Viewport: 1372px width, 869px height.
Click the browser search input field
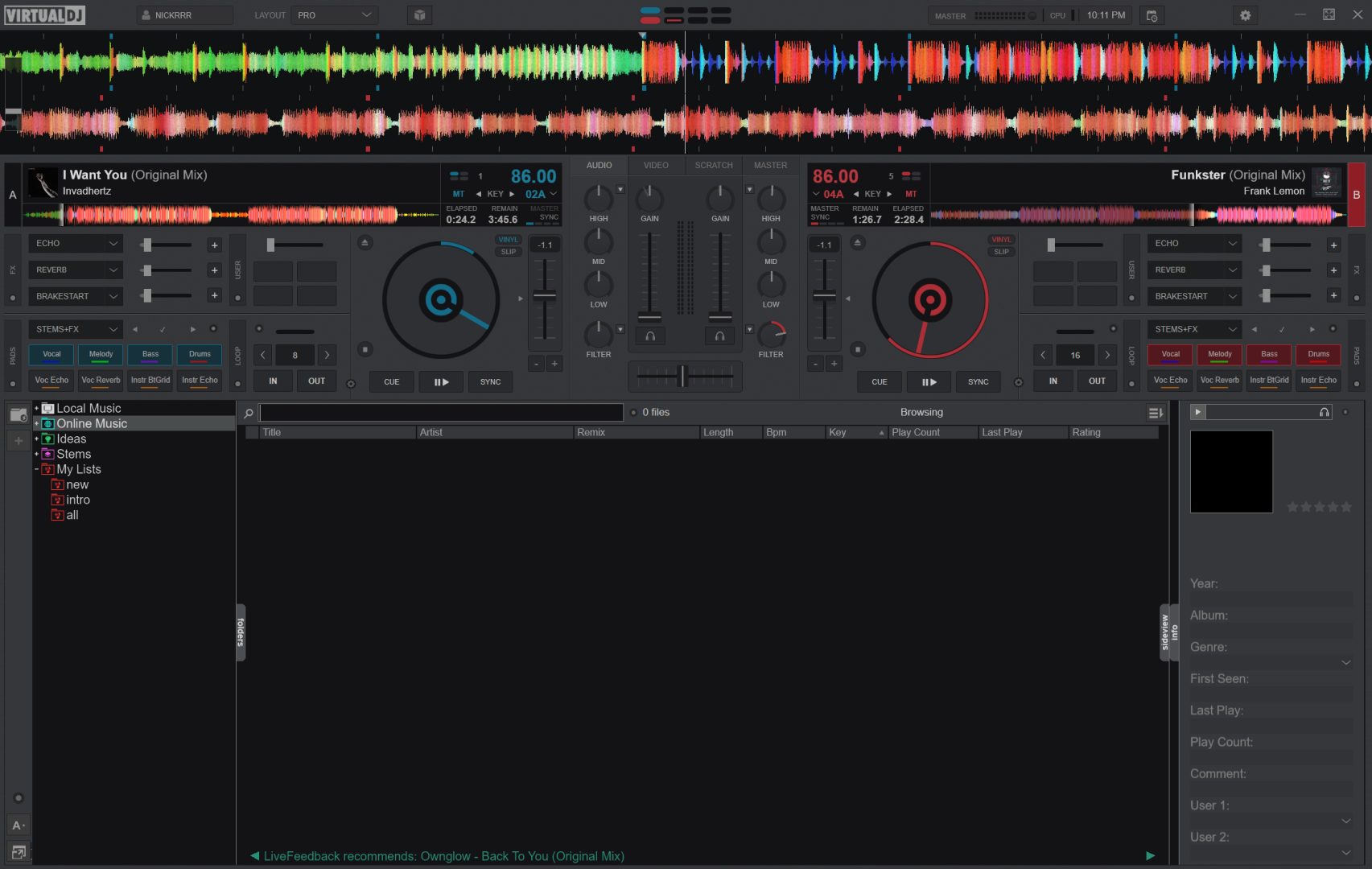pos(441,413)
